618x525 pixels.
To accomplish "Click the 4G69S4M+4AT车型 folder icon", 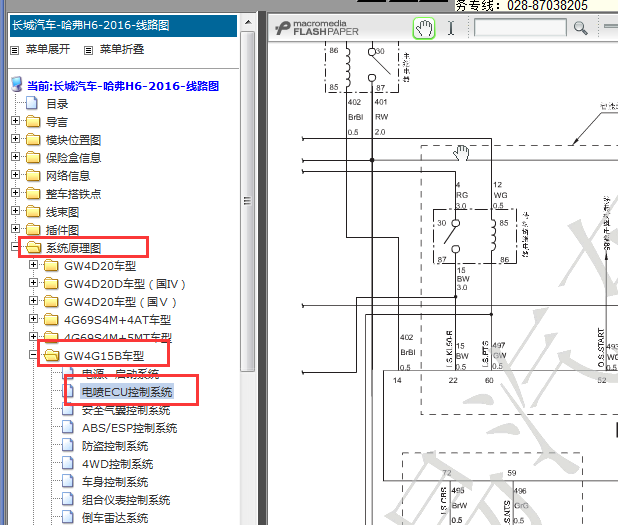I will click(x=51, y=320).
